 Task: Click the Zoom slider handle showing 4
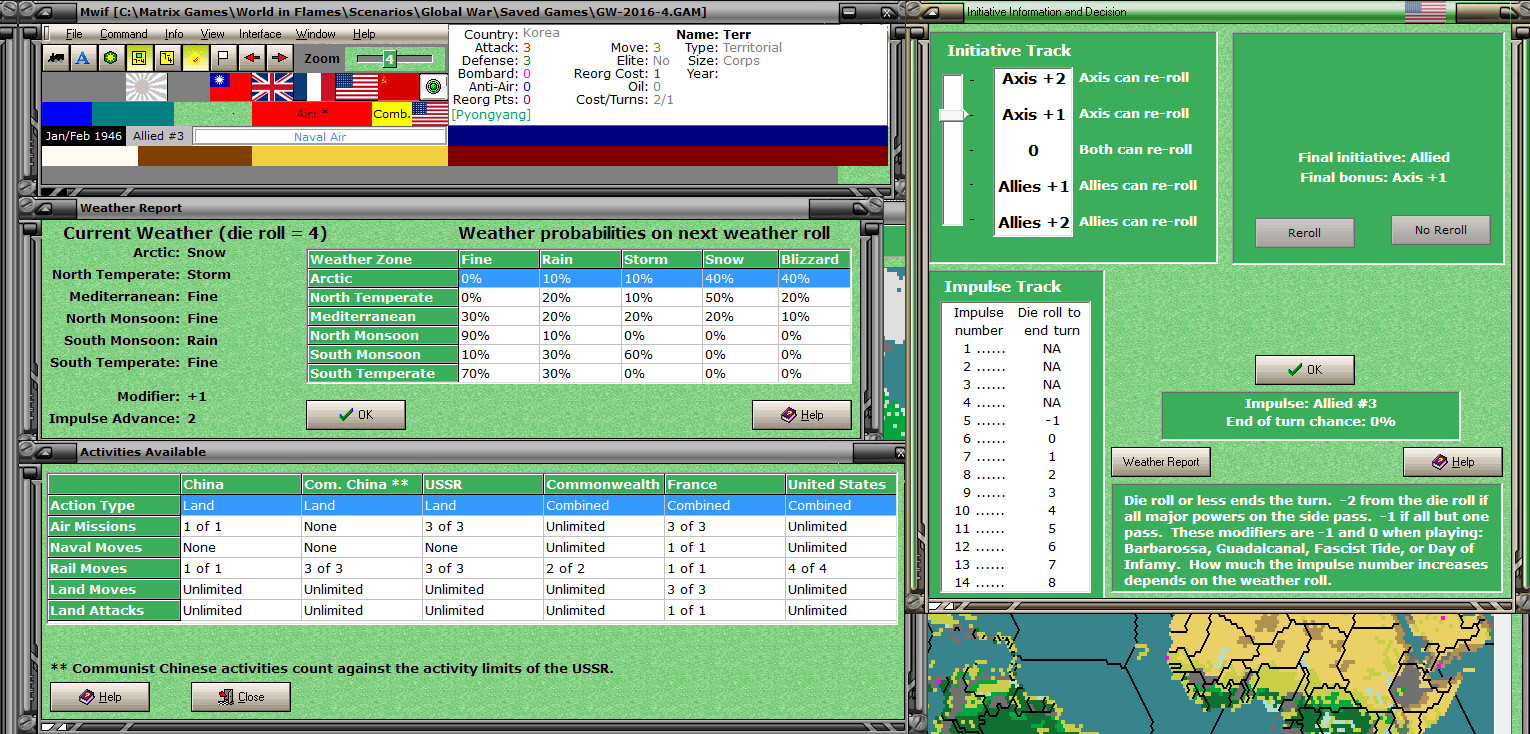pyautogui.click(x=390, y=59)
